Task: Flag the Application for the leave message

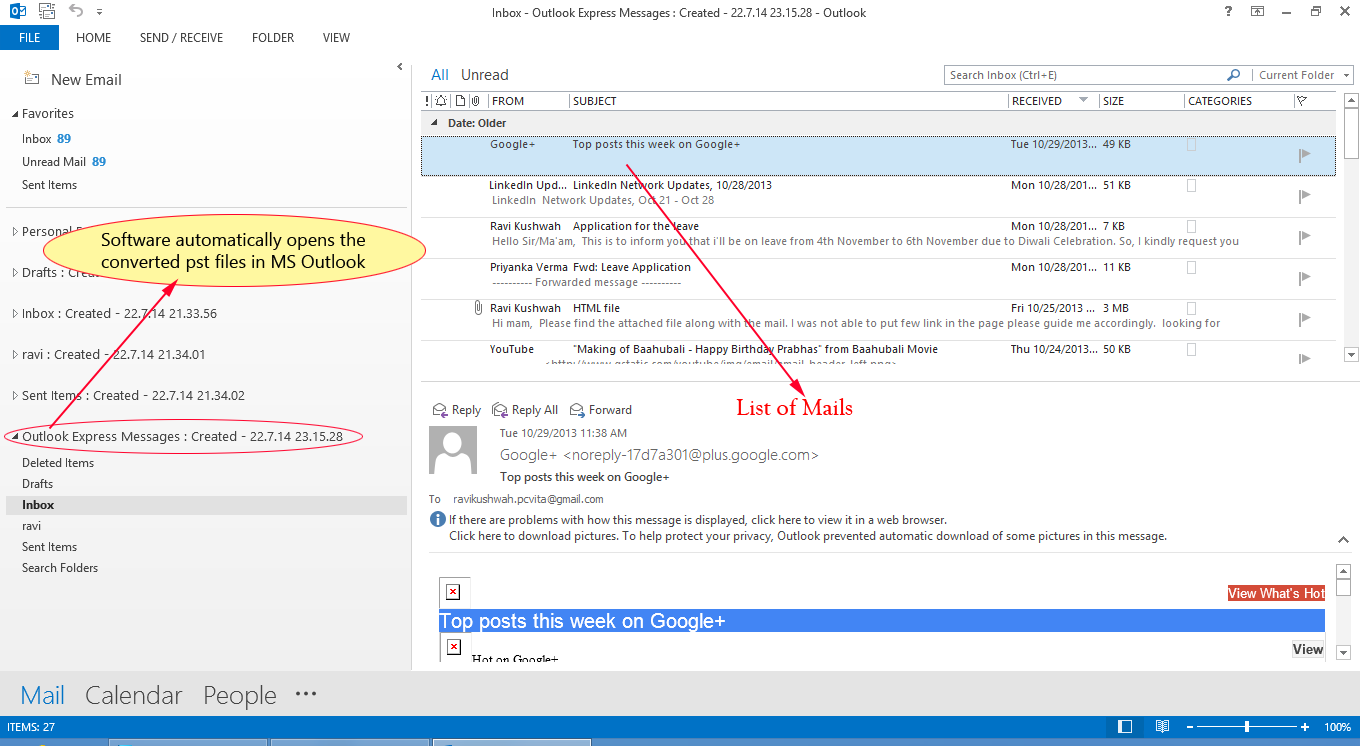Action: point(1304,237)
